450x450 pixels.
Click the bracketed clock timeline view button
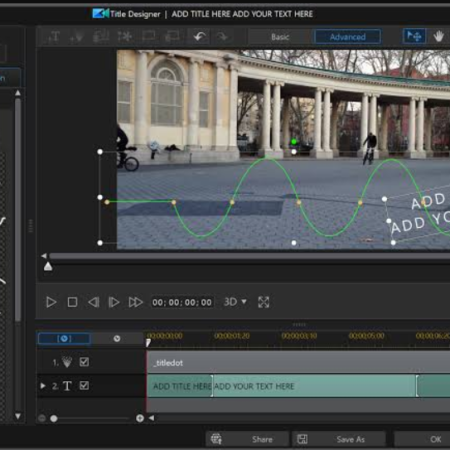64,339
